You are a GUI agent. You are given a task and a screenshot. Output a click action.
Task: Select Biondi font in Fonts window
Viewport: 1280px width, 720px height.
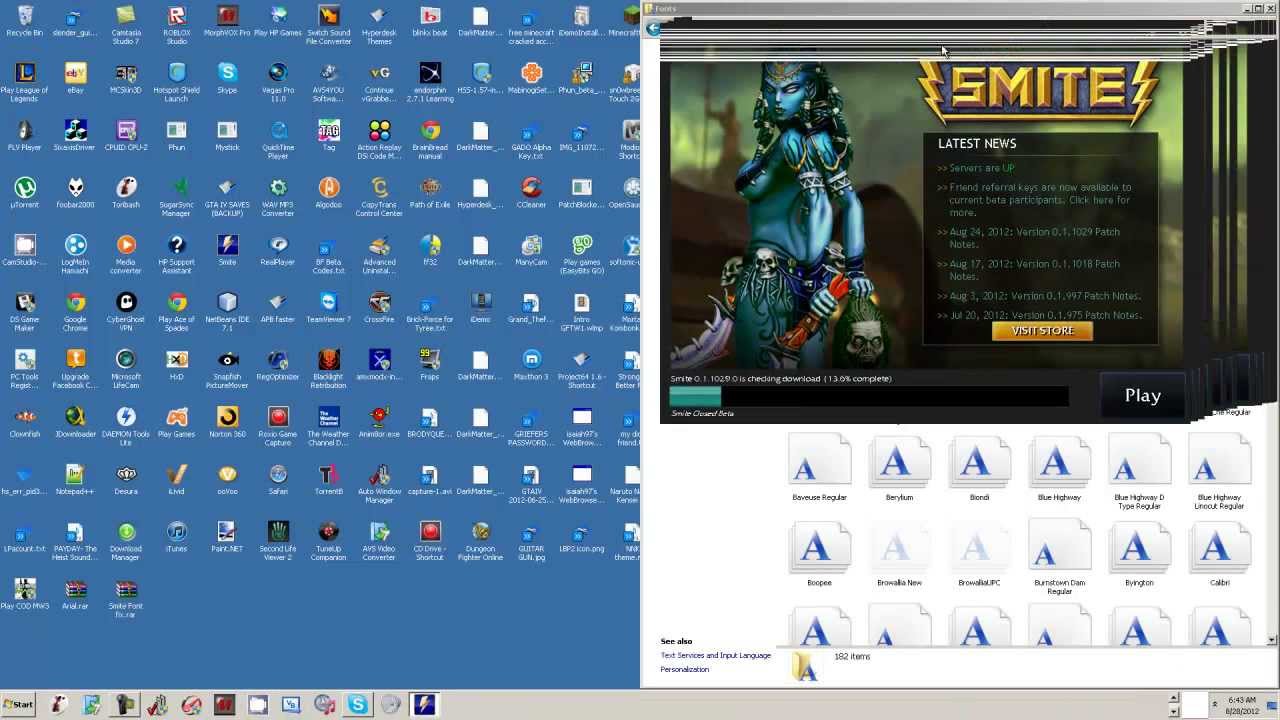979,468
